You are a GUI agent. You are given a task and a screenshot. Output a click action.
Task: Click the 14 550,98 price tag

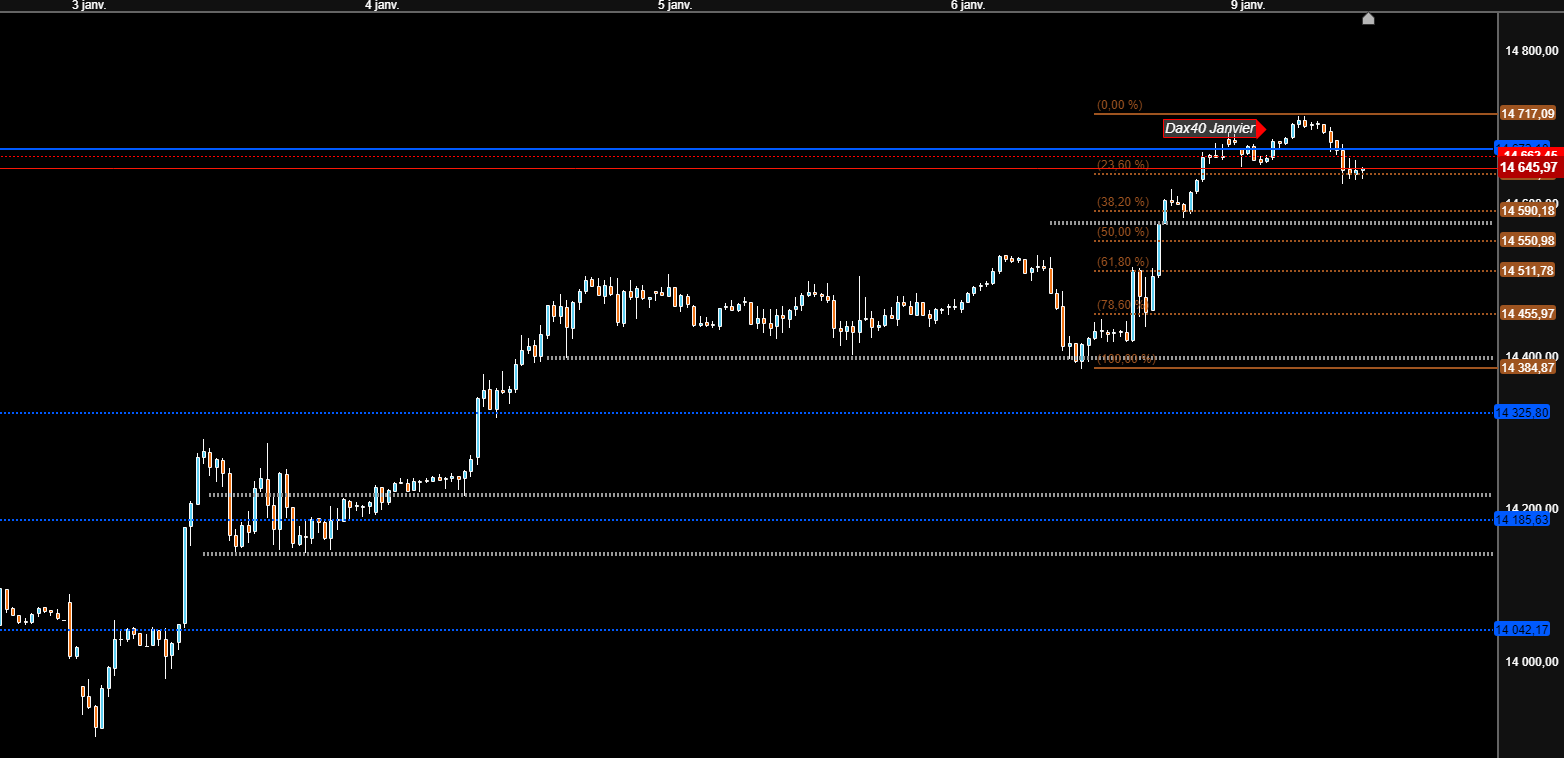coord(1528,240)
